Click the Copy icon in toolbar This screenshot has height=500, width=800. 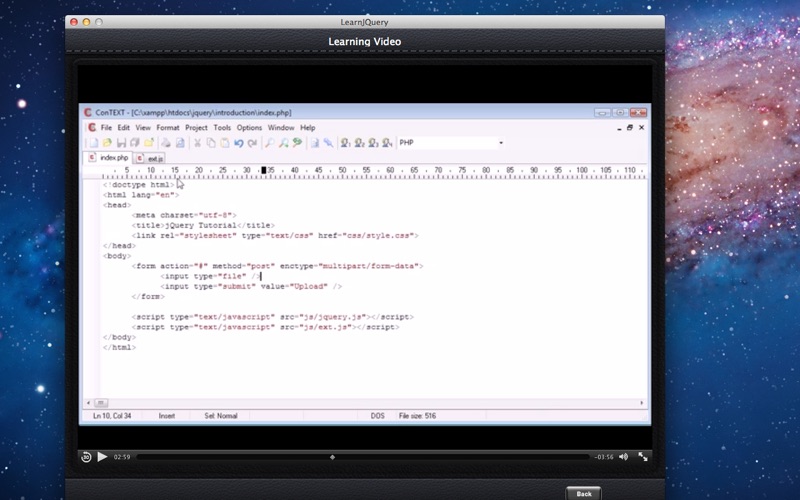click(211, 143)
